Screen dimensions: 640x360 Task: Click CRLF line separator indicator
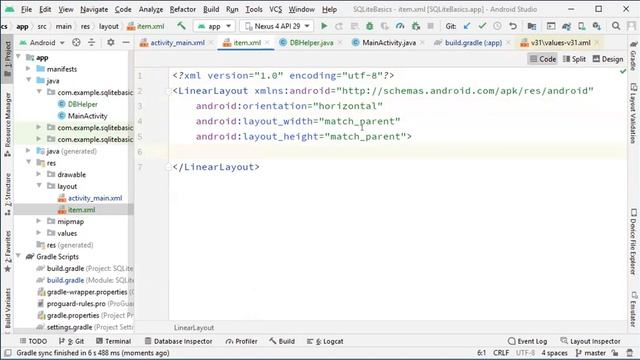[x=501, y=353]
